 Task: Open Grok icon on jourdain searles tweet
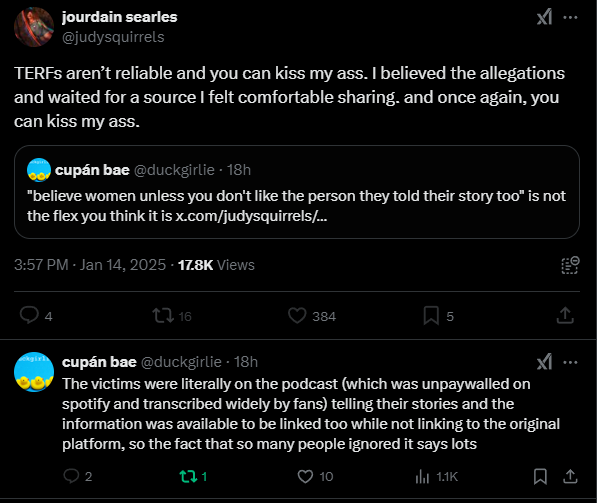(x=544, y=17)
